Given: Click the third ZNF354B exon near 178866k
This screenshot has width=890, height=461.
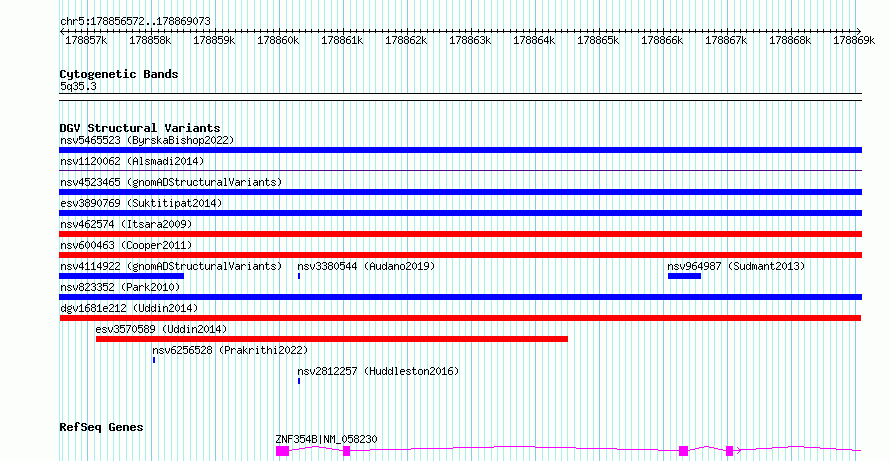Looking at the screenshot, I should (683, 451).
